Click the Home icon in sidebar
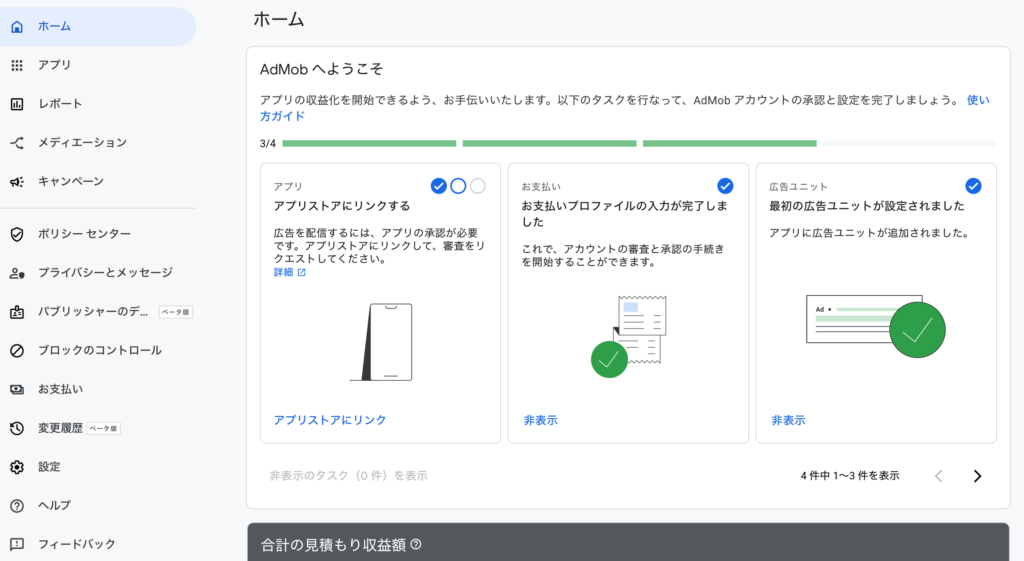The image size is (1024, 561). tap(16, 27)
